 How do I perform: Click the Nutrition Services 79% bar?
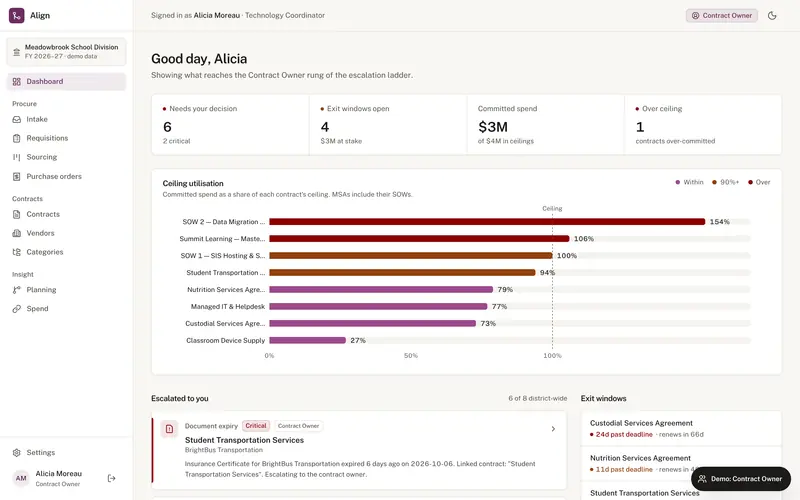pos(381,290)
